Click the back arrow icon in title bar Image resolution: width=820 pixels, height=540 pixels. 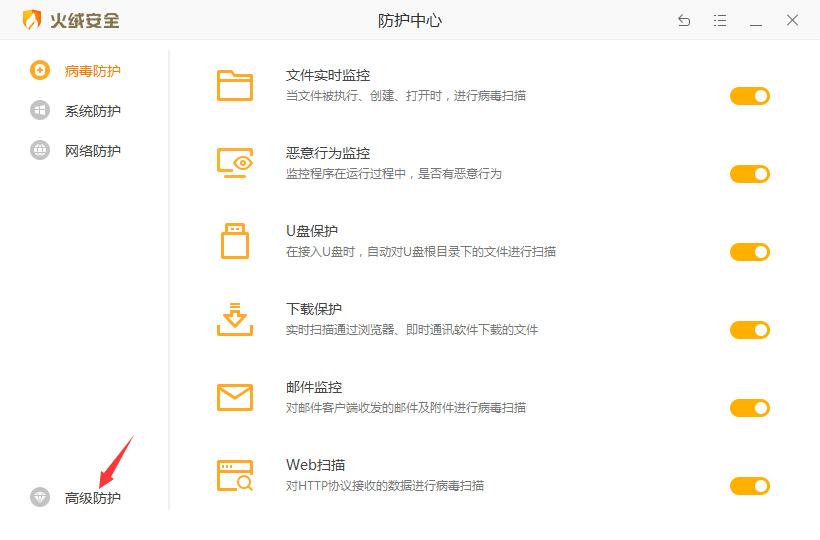coord(684,20)
